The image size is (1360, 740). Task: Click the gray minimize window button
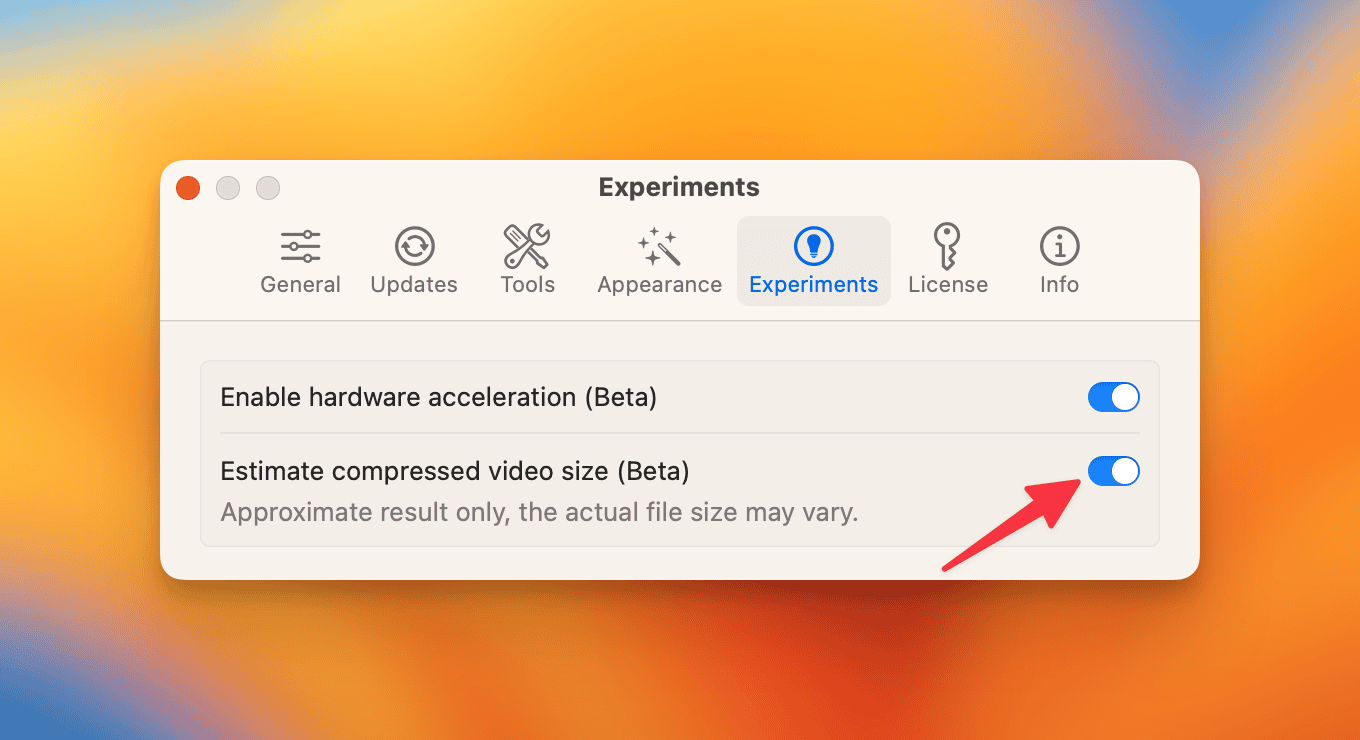click(228, 188)
